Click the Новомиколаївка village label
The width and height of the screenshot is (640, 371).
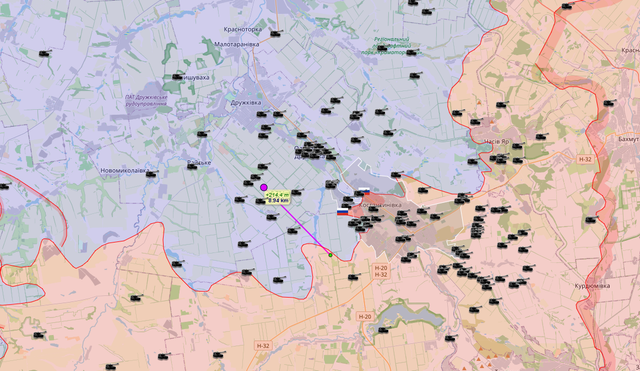click(124, 171)
